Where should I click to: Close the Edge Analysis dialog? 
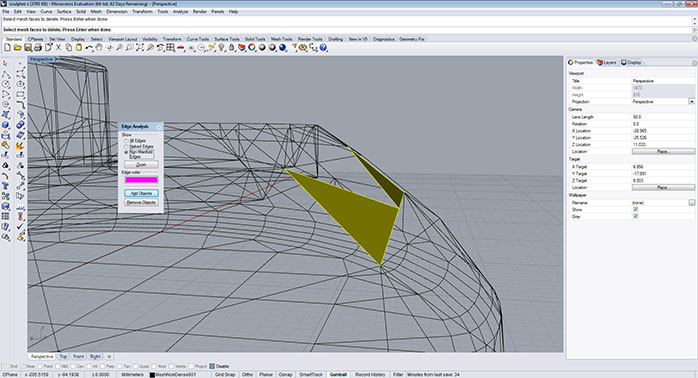159,127
